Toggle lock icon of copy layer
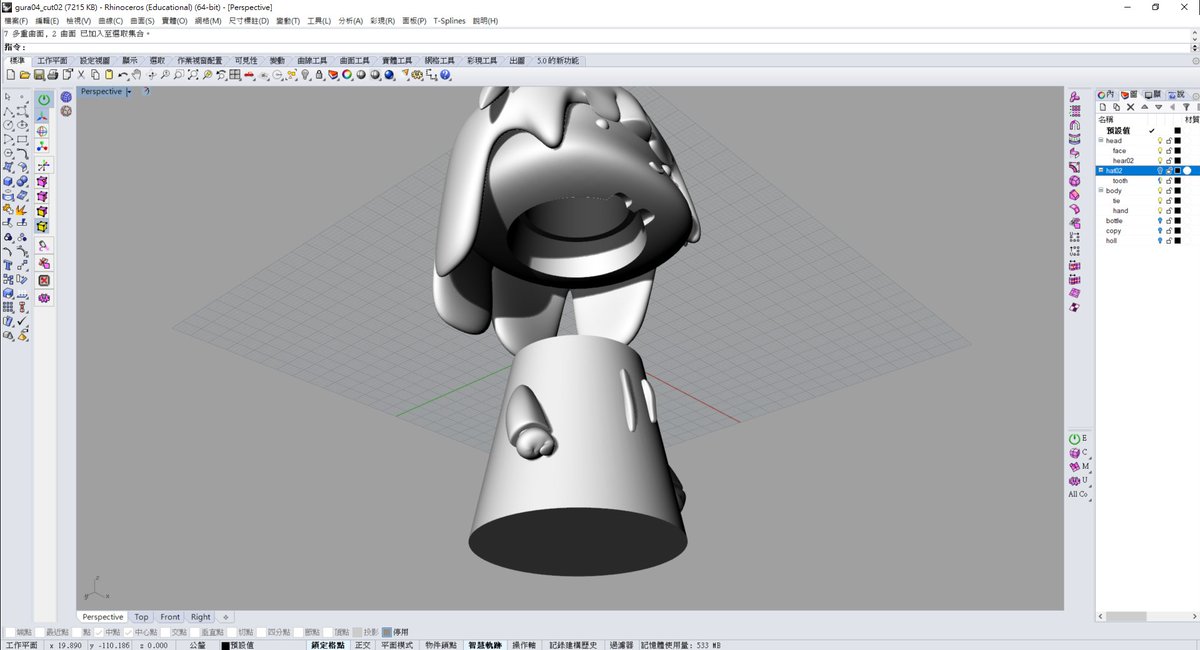The width and height of the screenshot is (1200, 650). click(x=1169, y=231)
